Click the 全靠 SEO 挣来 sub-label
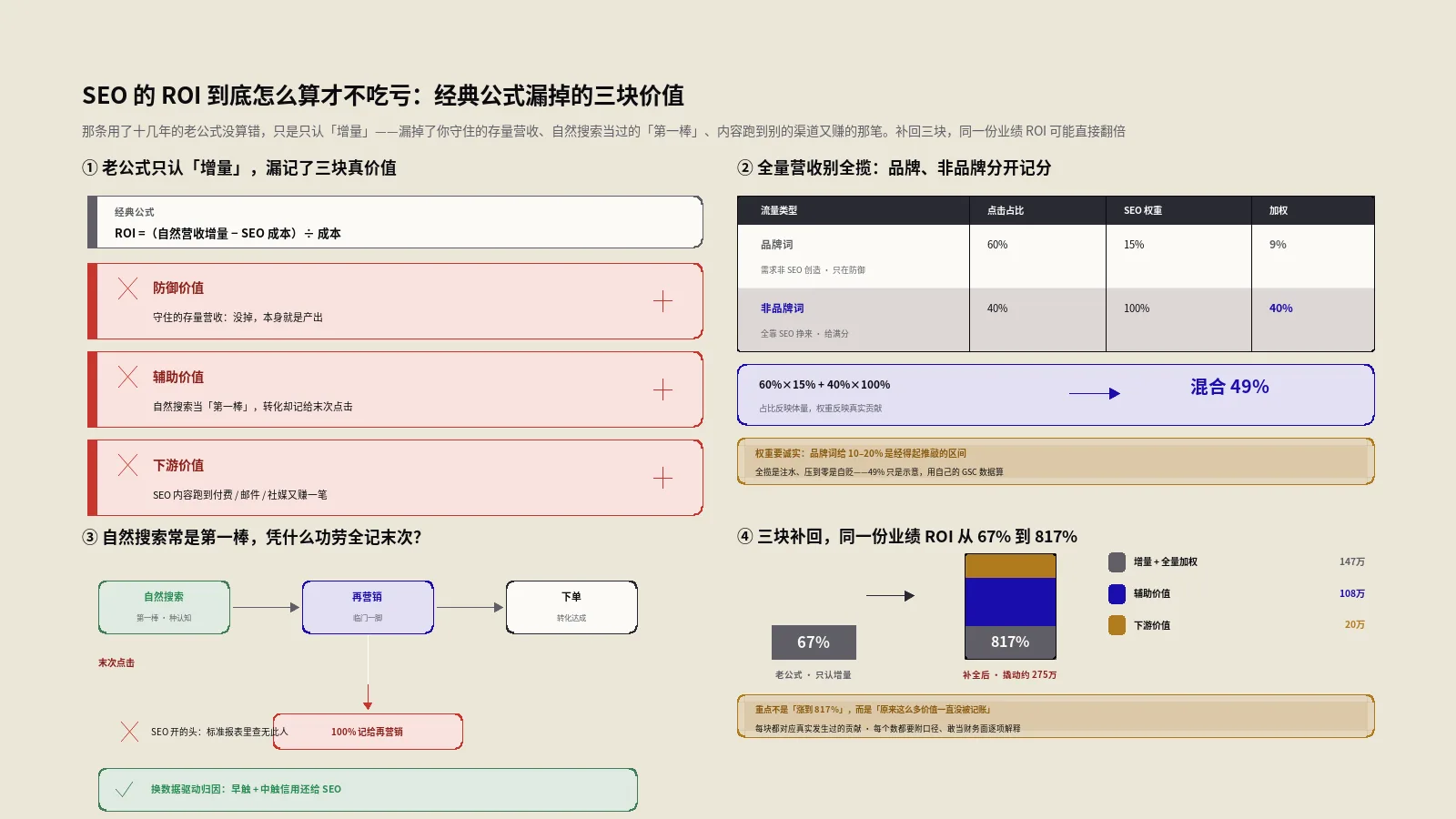 [x=804, y=334]
